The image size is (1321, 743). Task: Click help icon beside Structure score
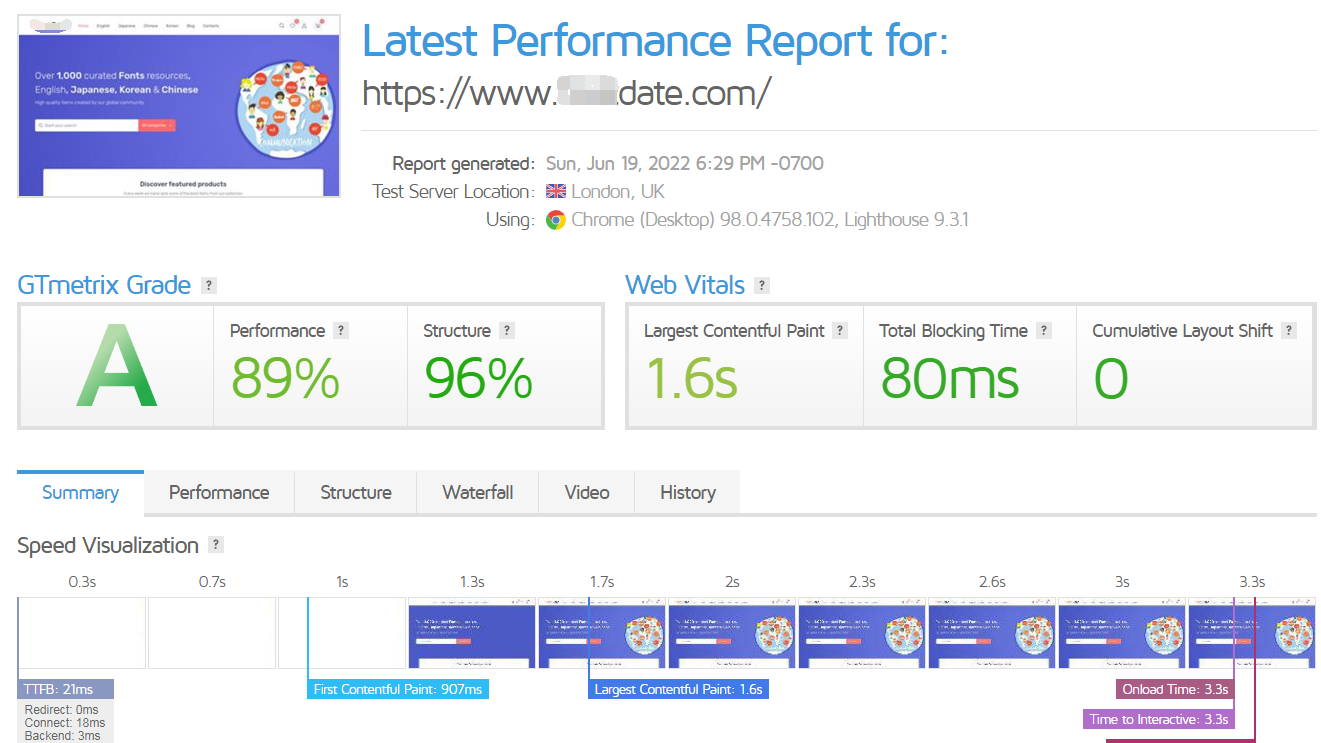507,331
